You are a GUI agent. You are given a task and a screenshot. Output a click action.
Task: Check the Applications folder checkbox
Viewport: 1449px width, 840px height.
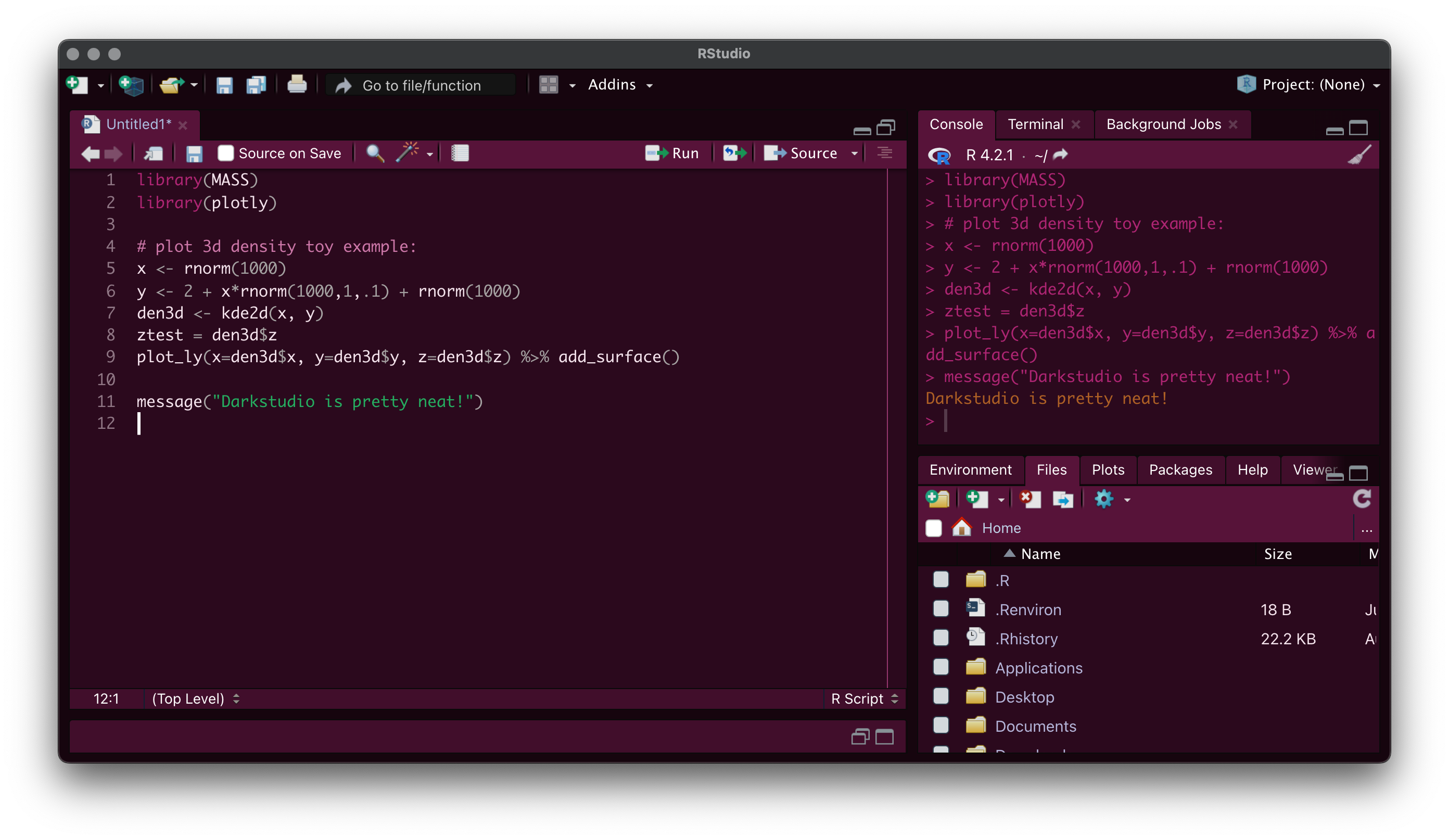coord(940,668)
